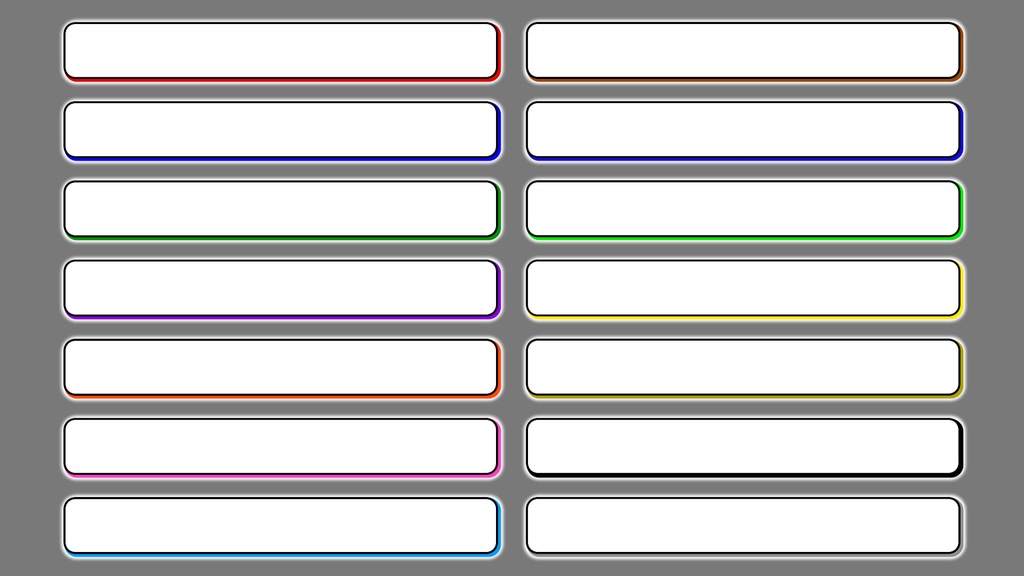1024x576 pixels.
Task: Select the gray-shadowed bottom right box
Action: (x=743, y=526)
